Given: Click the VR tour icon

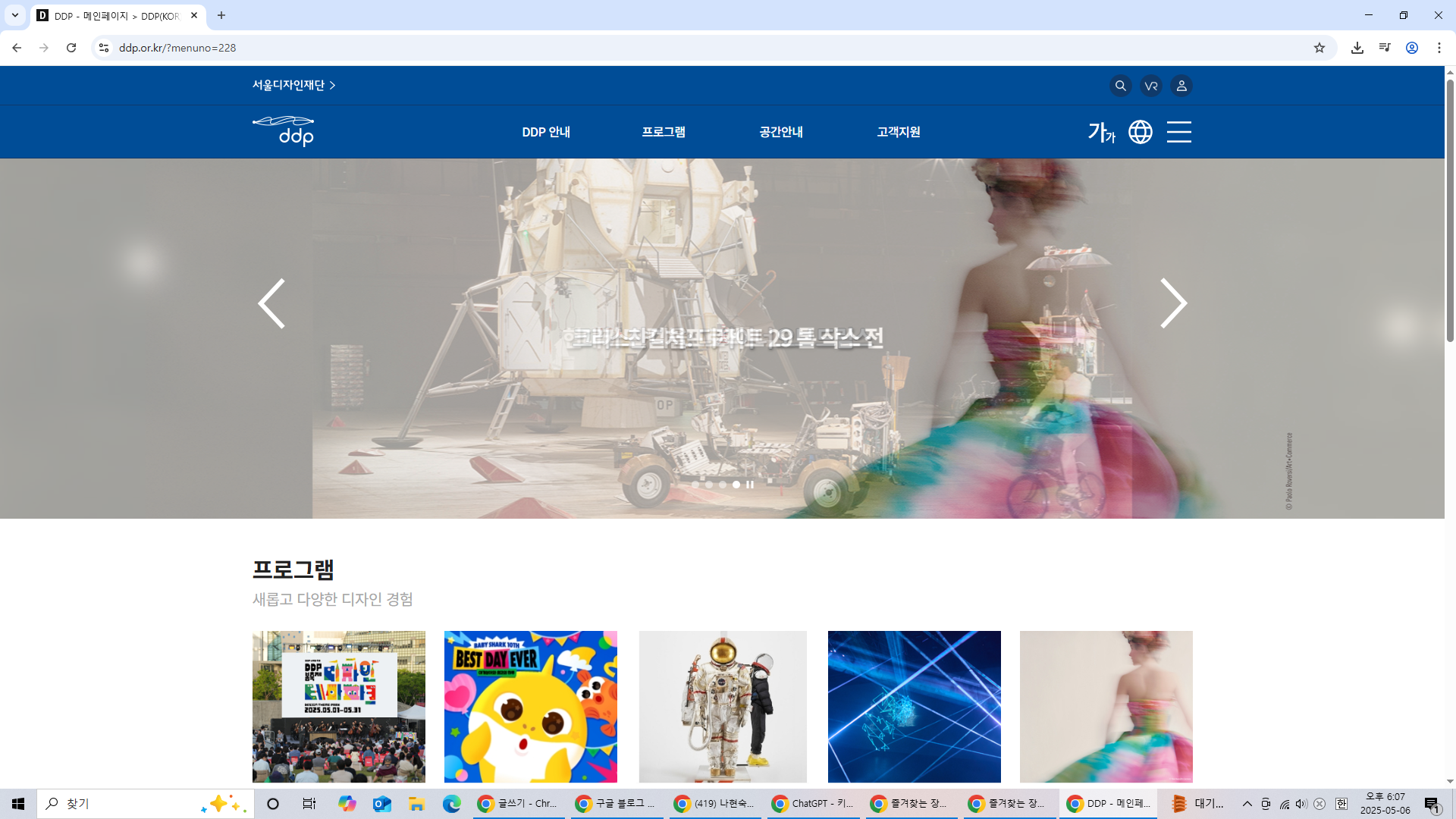Looking at the screenshot, I should tap(1150, 86).
